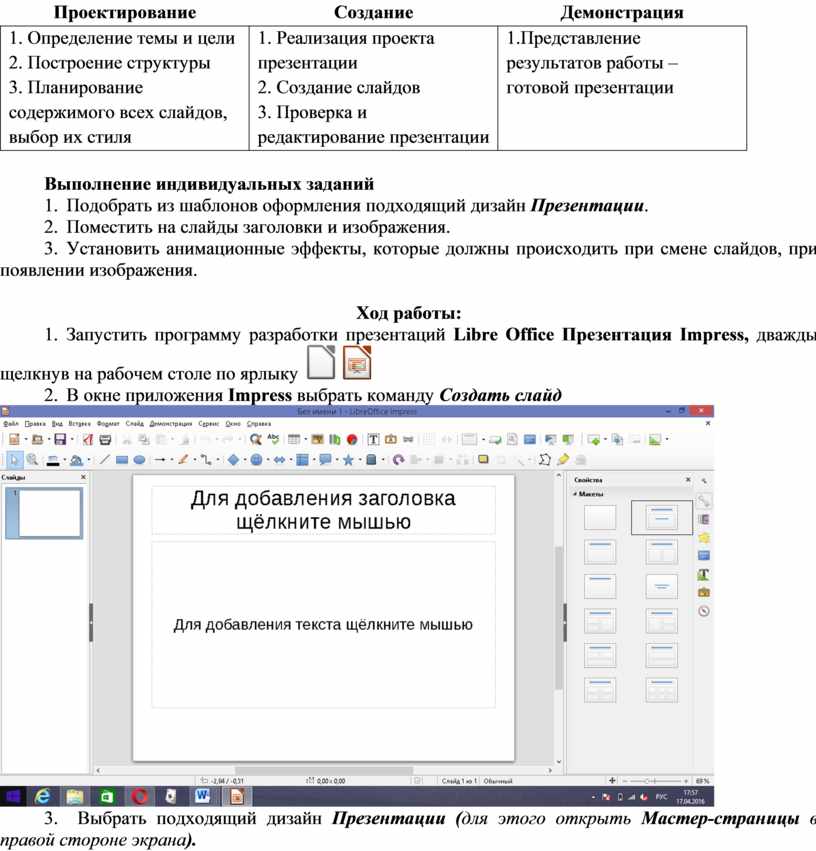816x851 pixels.
Task: Select the Ellipse drawing tool
Action: click(139, 460)
